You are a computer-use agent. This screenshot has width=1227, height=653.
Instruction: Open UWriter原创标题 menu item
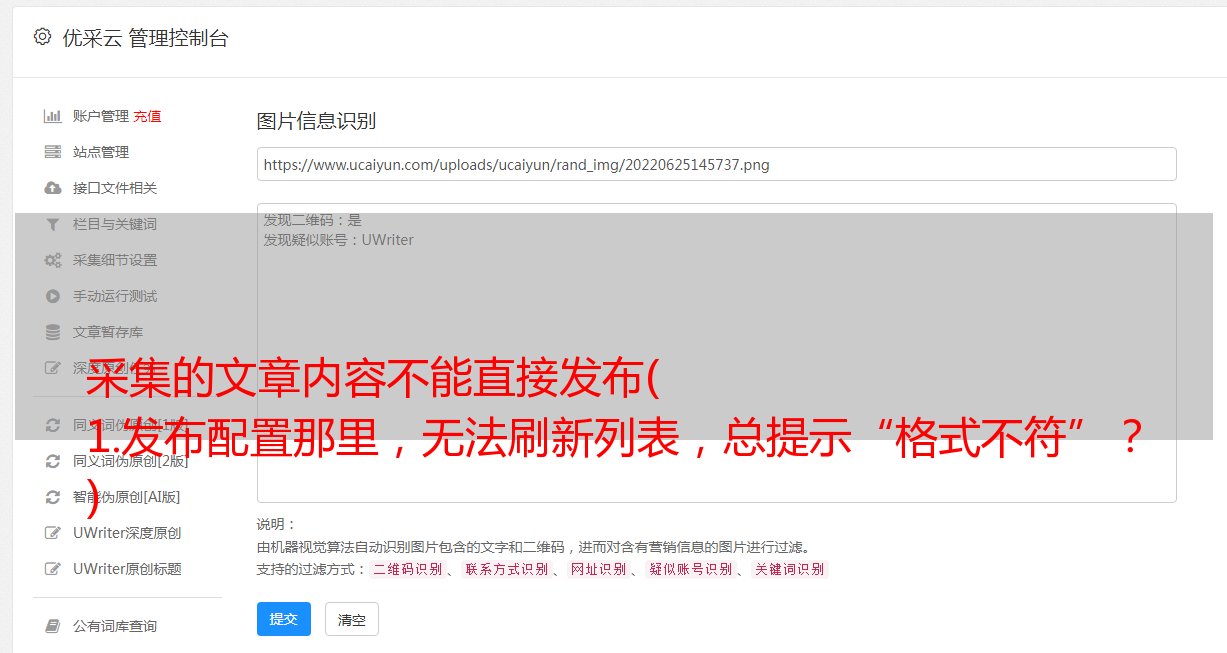(127, 569)
